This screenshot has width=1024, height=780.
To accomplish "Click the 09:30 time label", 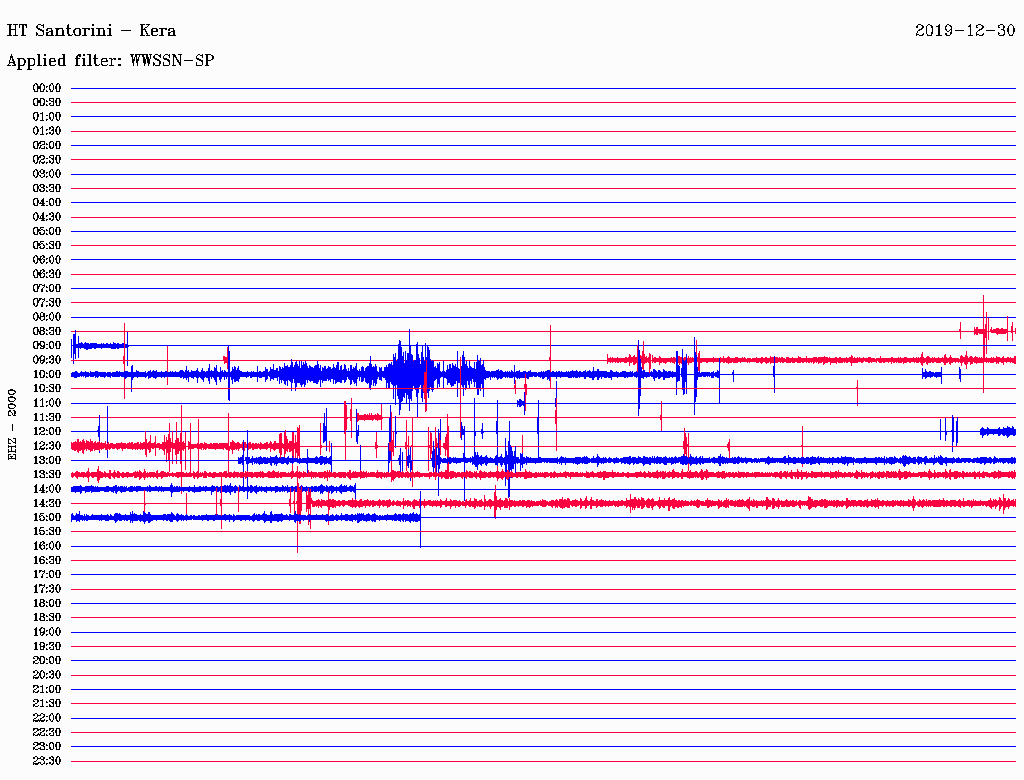I will (x=47, y=360).
